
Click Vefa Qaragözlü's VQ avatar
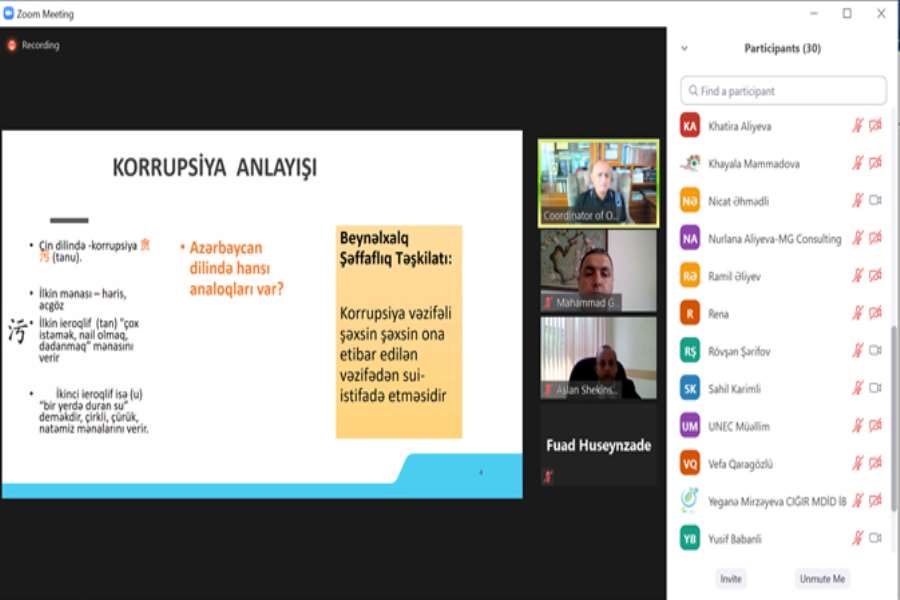click(690, 463)
